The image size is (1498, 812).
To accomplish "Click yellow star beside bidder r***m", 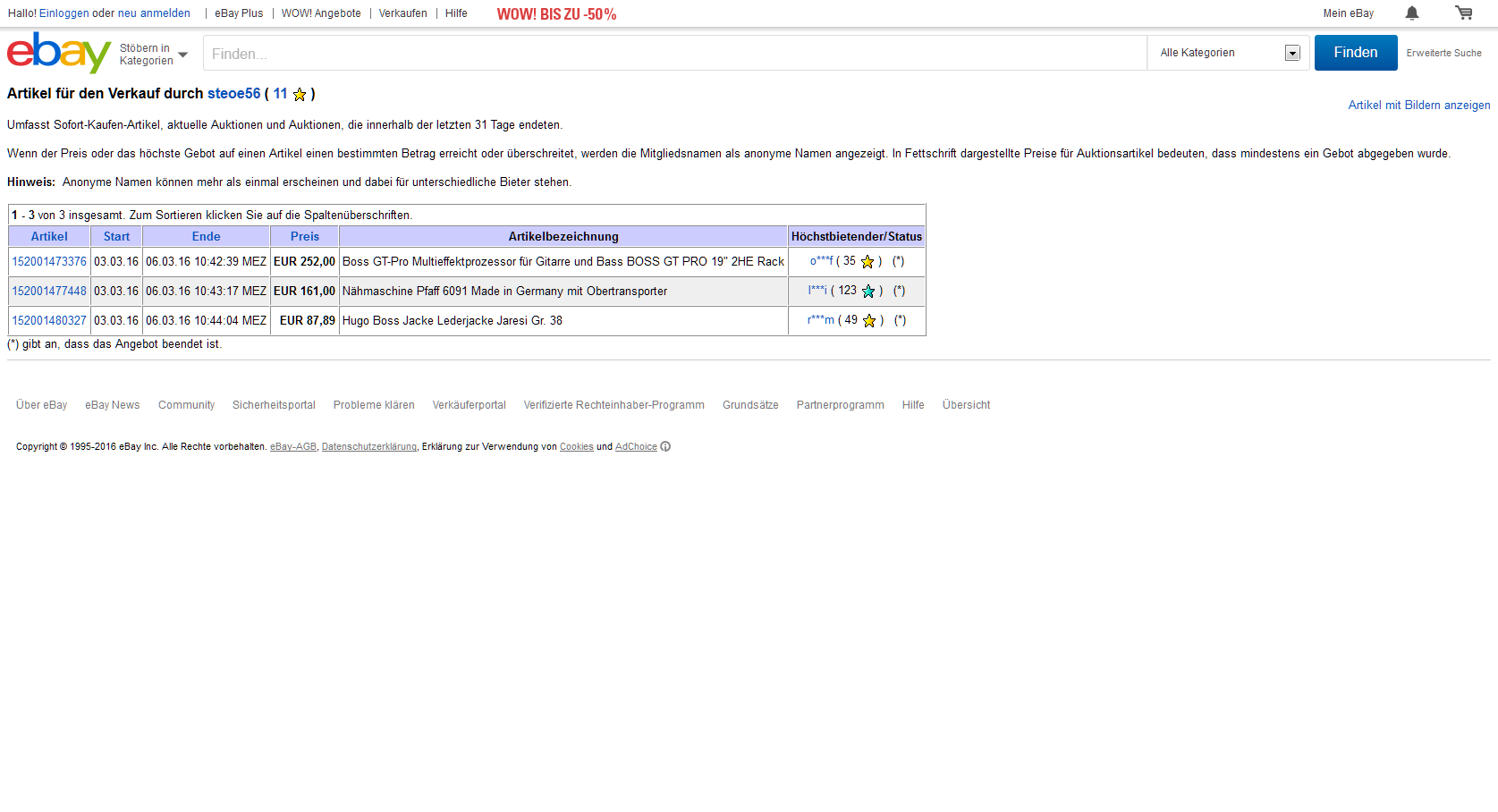I will [869, 320].
